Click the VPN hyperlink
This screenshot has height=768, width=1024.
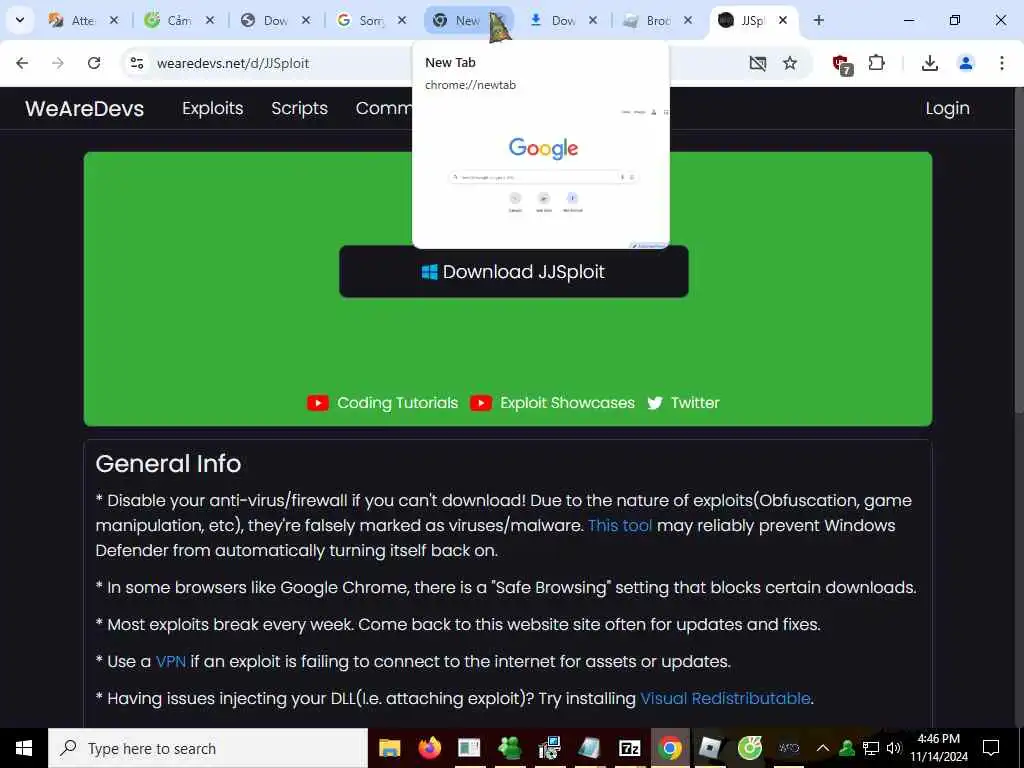171,662
